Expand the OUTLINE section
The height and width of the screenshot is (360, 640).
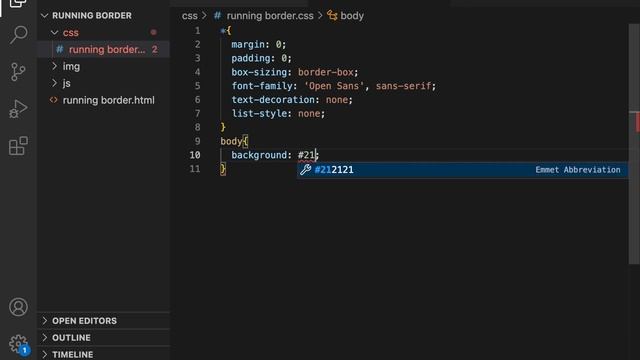44,338
